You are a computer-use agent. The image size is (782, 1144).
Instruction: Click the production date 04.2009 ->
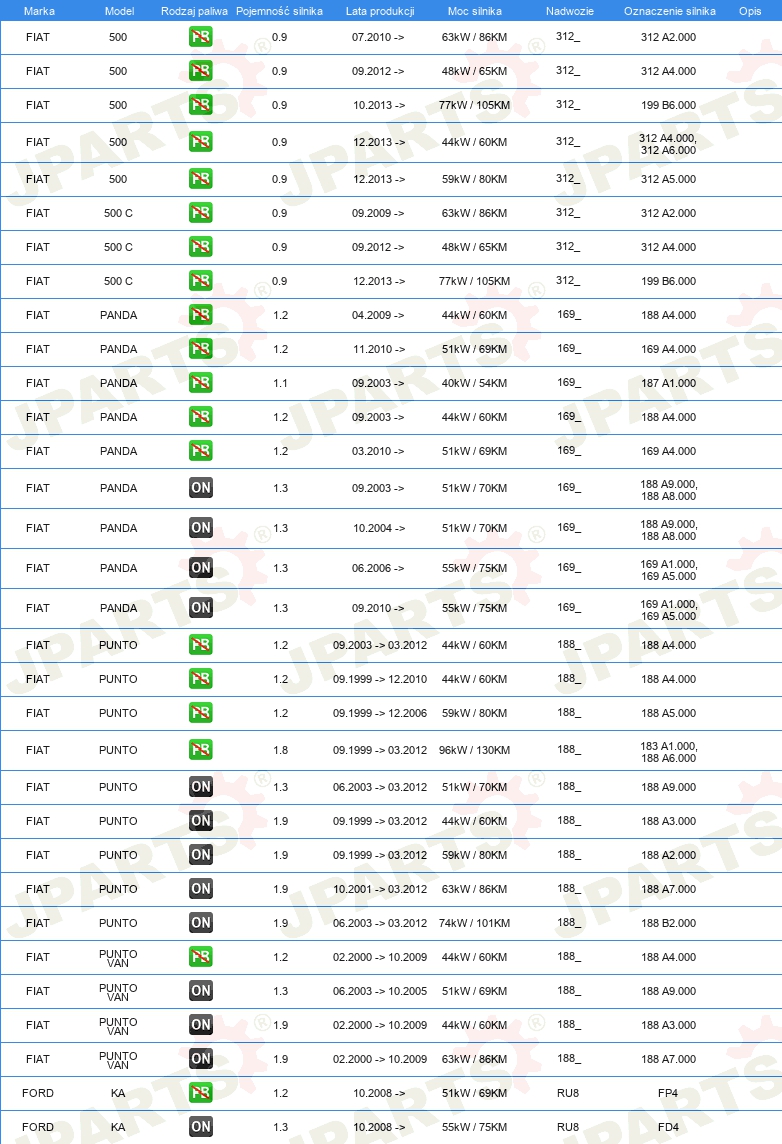point(378,315)
